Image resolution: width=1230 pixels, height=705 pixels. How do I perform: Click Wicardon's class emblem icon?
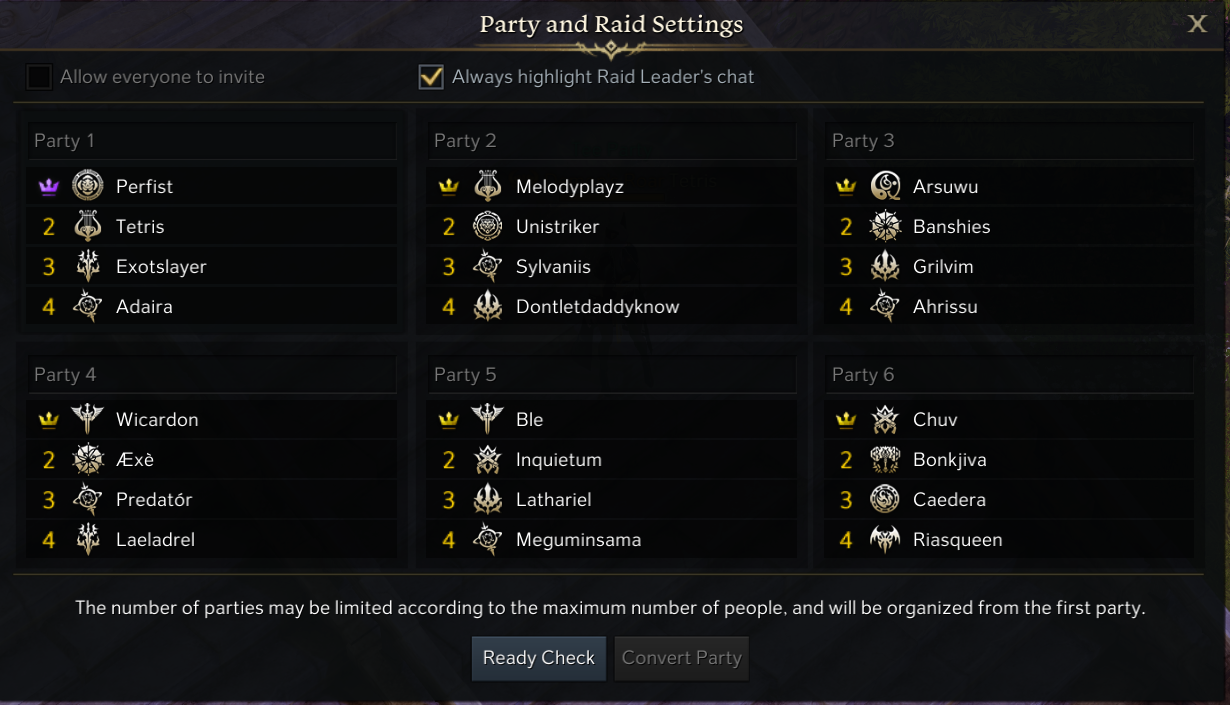point(88,419)
